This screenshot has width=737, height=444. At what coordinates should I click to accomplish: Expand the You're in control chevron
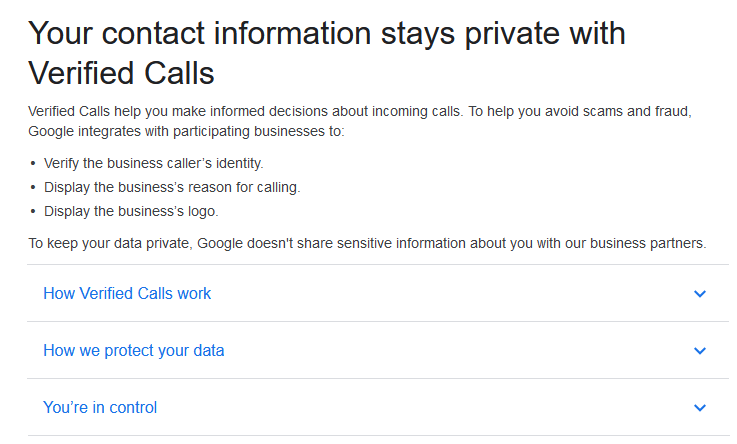click(x=700, y=408)
